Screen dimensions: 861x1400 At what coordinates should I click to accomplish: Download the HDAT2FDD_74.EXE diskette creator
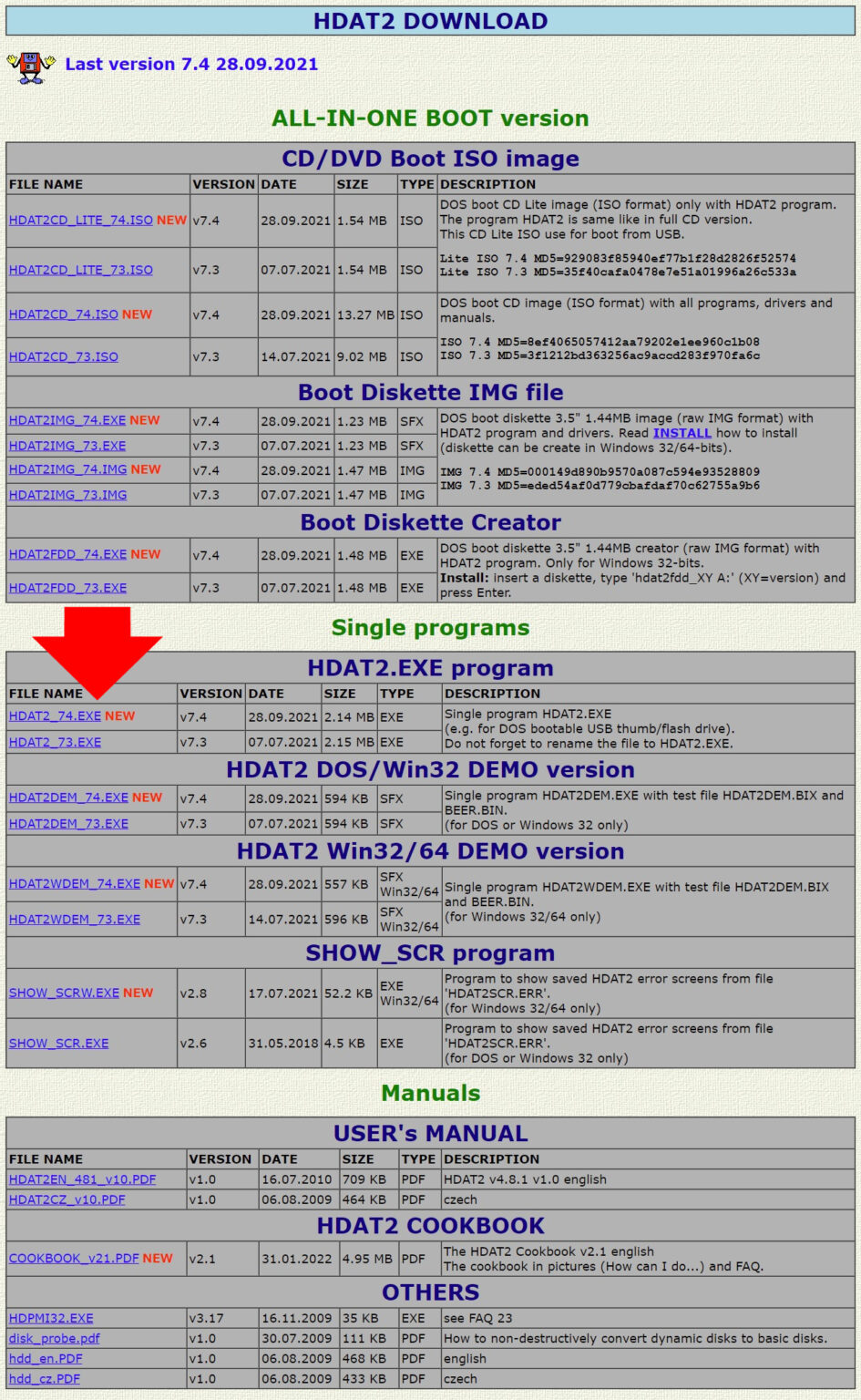(x=67, y=553)
